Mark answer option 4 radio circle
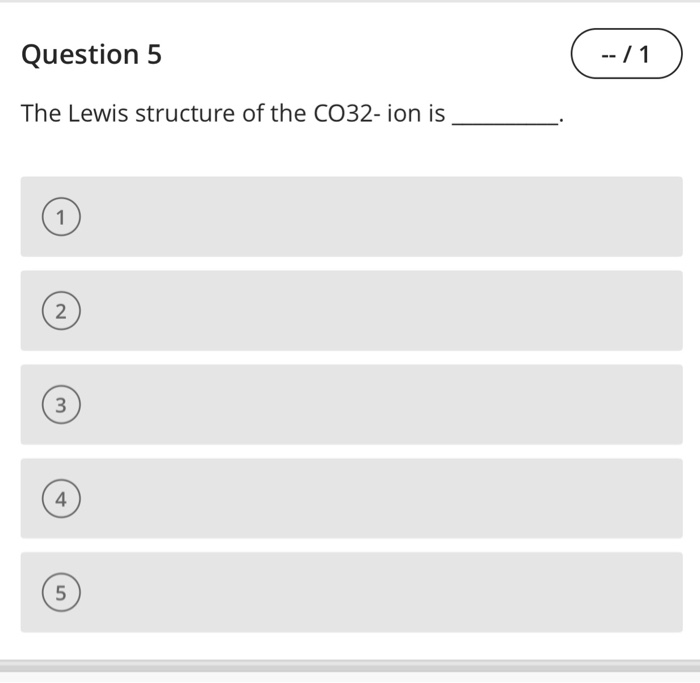The width and height of the screenshot is (700, 683). point(62,499)
